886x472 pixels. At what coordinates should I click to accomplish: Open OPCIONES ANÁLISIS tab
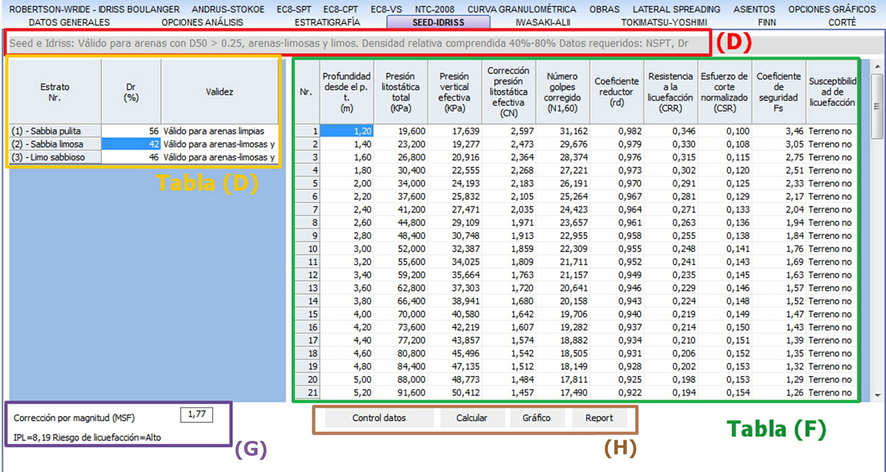(202, 23)
